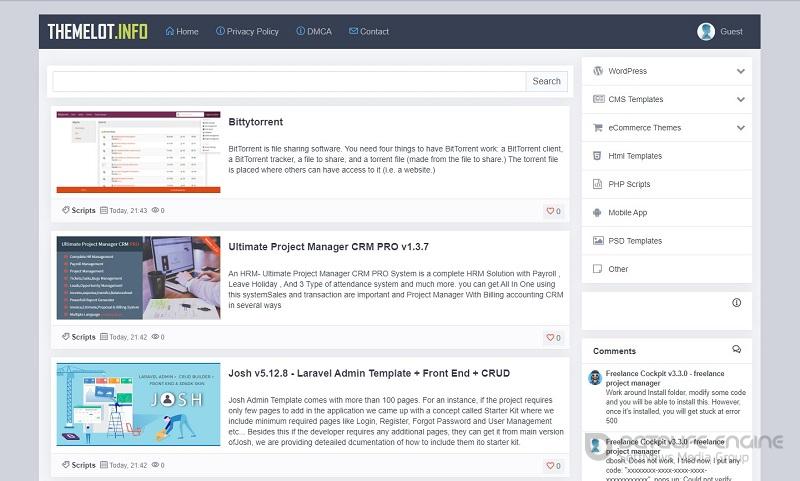800x481 pixels.
Task: Click the WordPress logo icon
Action: tap(598, 71)
